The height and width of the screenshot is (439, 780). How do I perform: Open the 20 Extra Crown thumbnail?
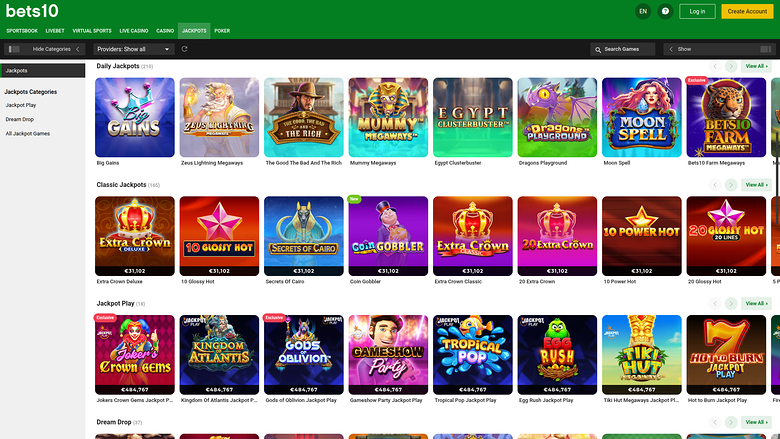(x=558, y=236)
